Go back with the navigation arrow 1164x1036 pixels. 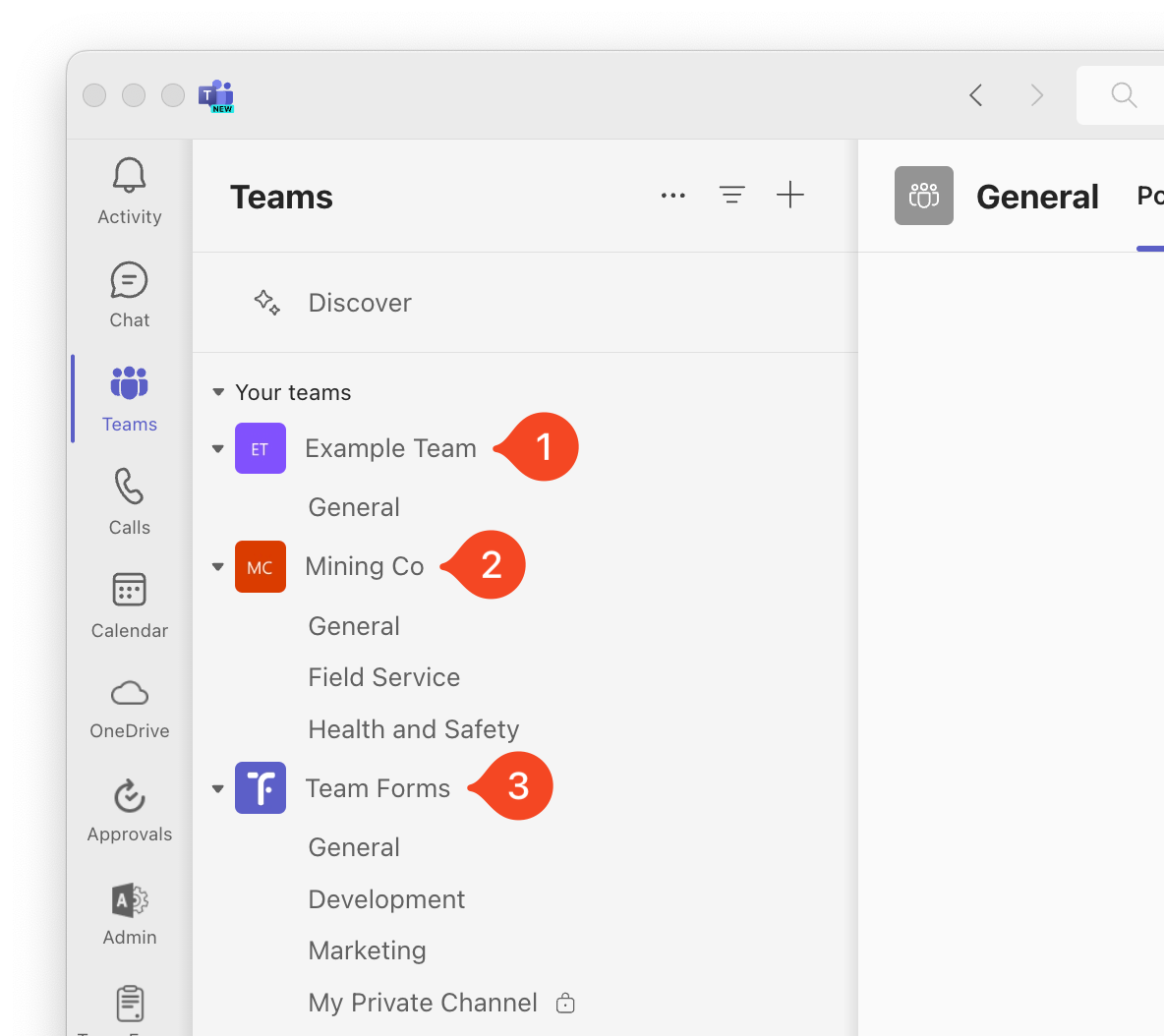click(x=976, y=95)
